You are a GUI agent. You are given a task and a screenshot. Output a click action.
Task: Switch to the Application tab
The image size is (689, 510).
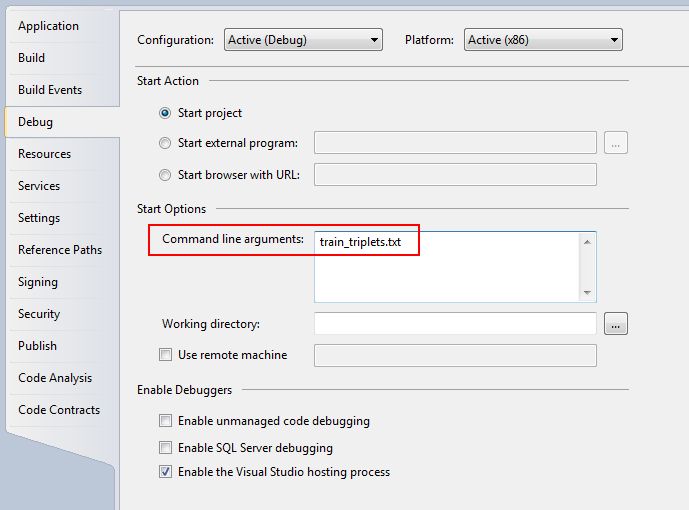(x=48, y=26)
